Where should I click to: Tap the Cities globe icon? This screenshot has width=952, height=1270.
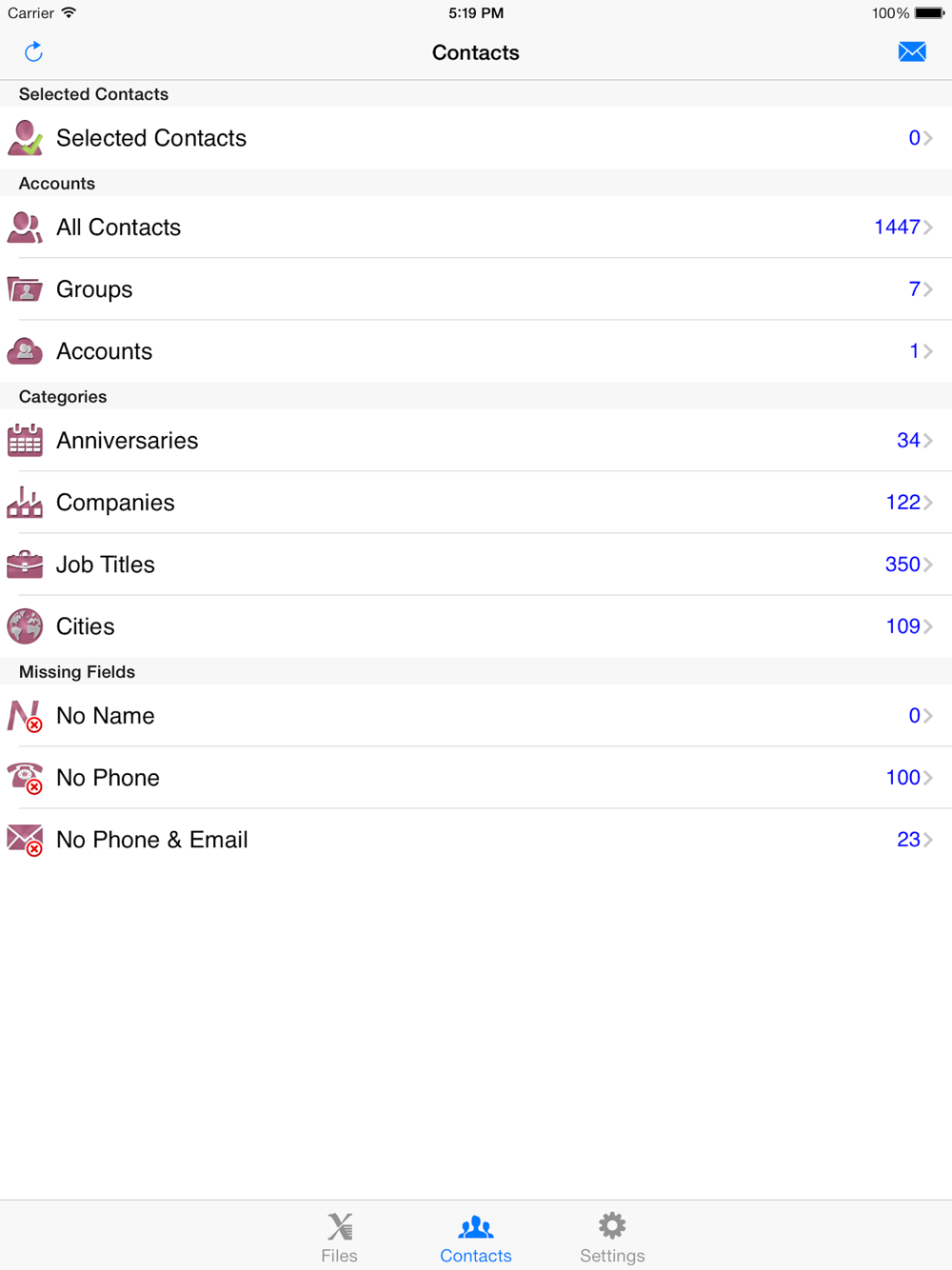click(25, 625)
